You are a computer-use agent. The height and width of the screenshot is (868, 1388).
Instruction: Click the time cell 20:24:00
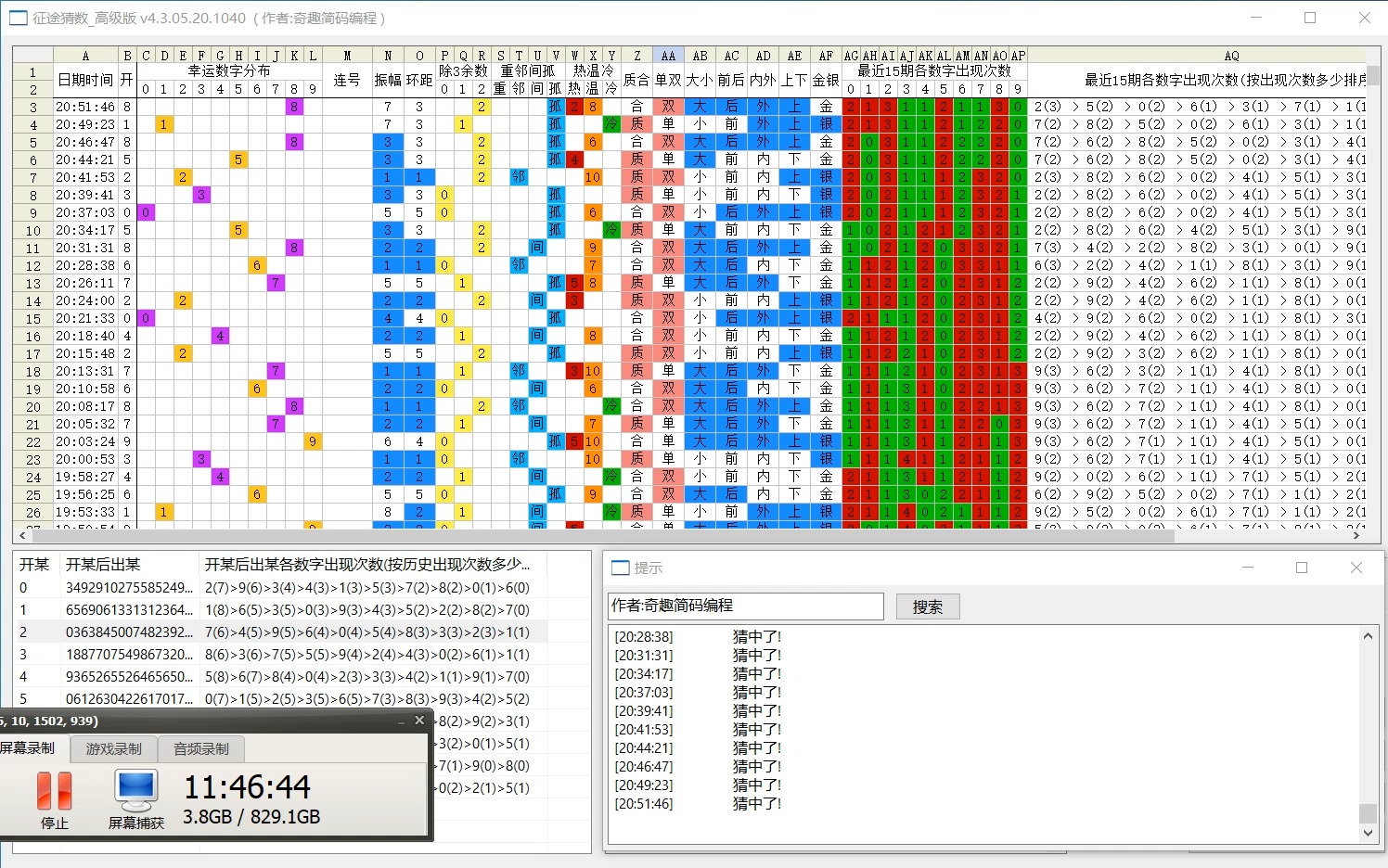point(85,300)
